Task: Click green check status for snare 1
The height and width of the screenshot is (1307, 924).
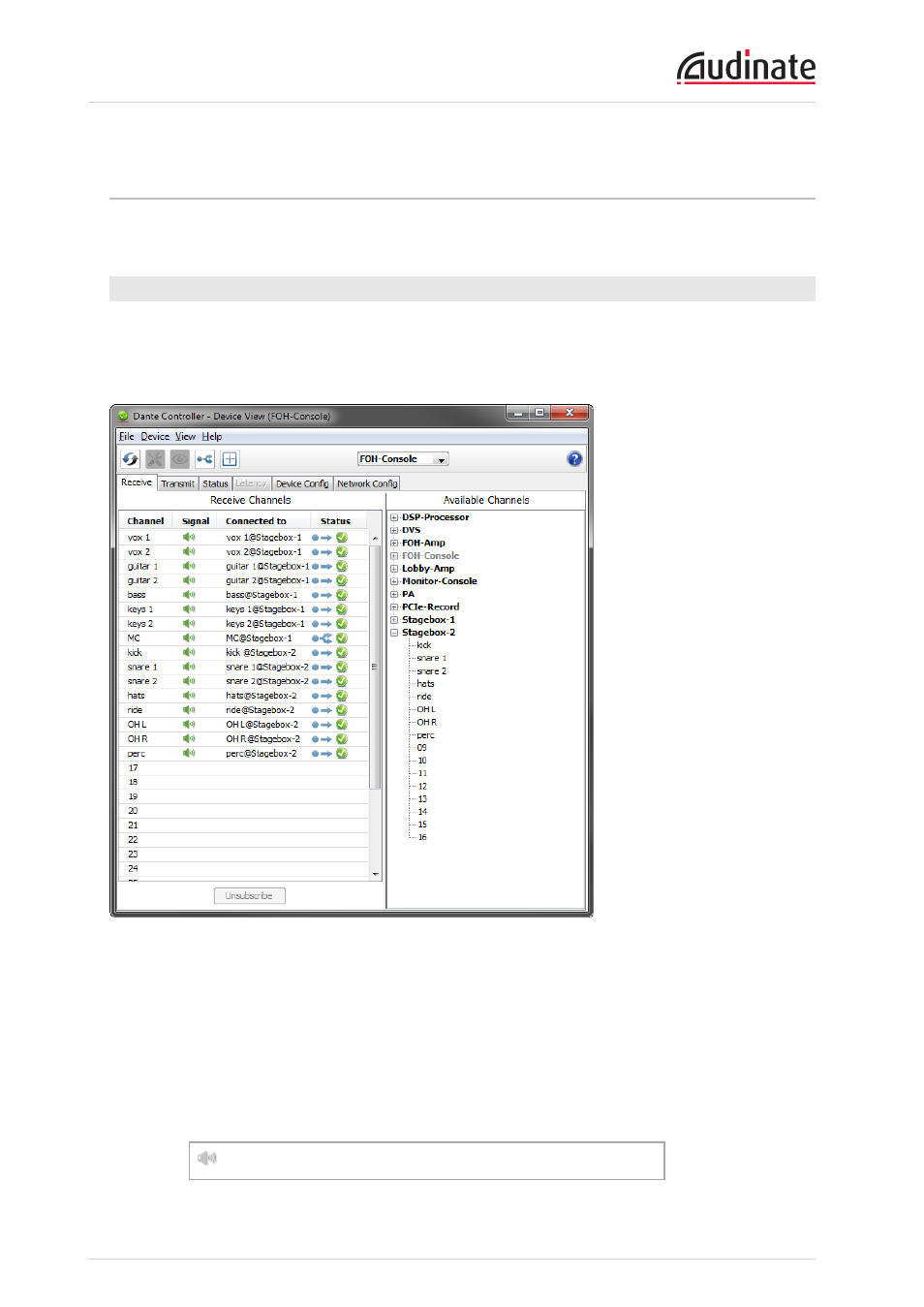Action: [342, 667]
